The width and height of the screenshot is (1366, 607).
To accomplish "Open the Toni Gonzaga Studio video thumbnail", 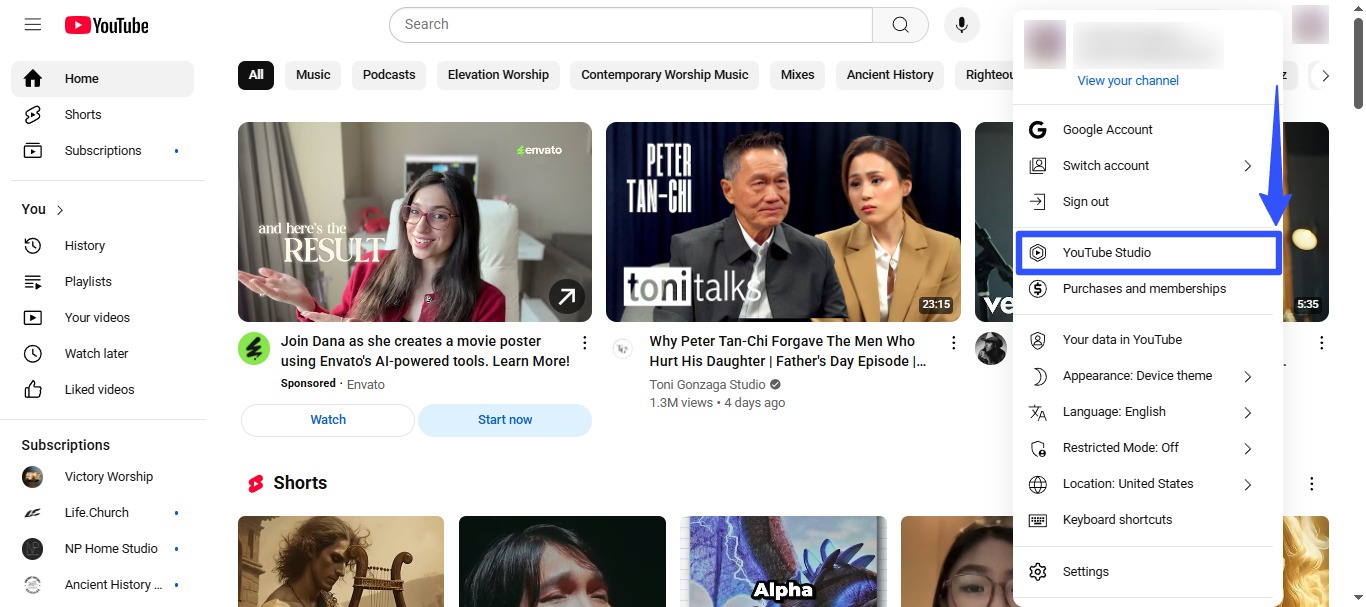I will 783,221.
